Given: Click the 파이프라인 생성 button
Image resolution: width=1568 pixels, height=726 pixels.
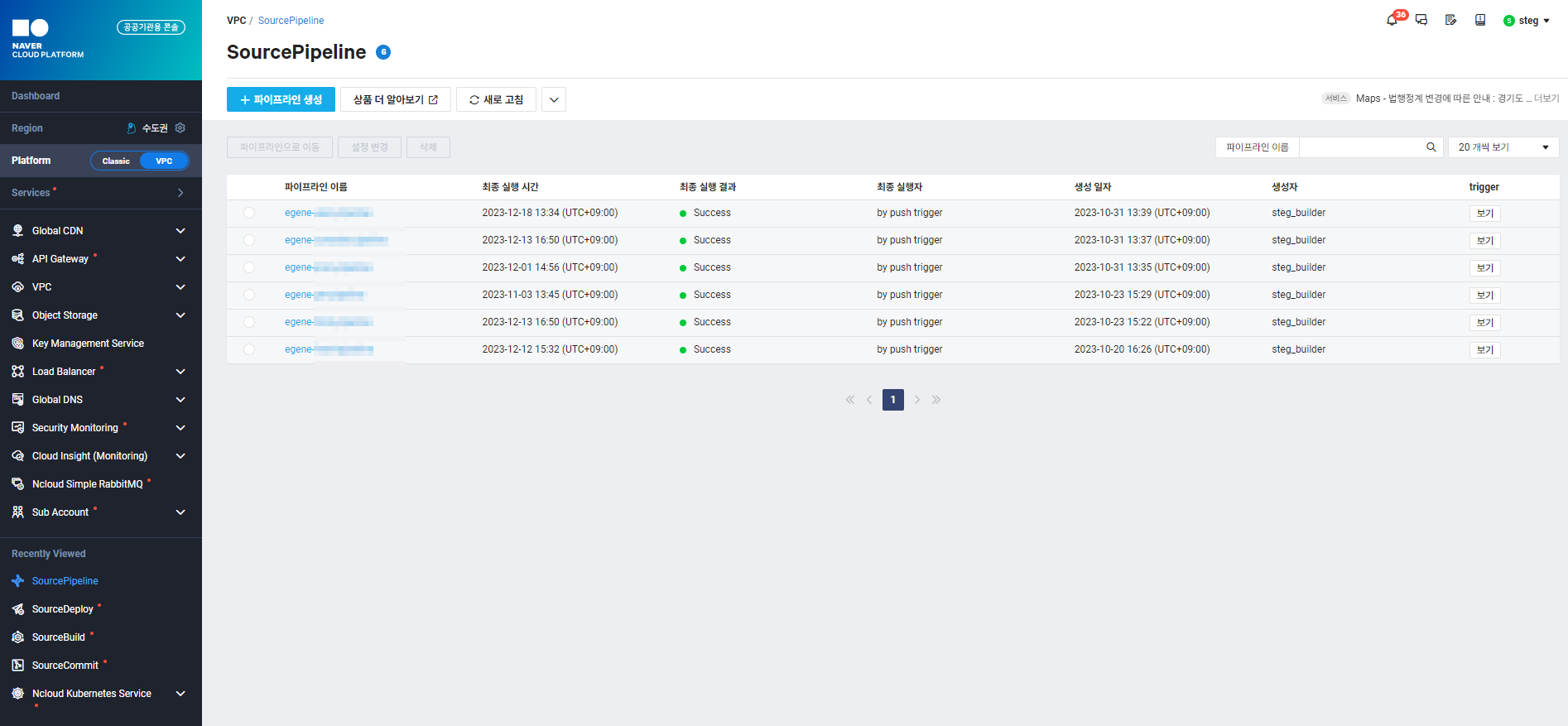Looking at the screenshot, I should tap(281, 99).
